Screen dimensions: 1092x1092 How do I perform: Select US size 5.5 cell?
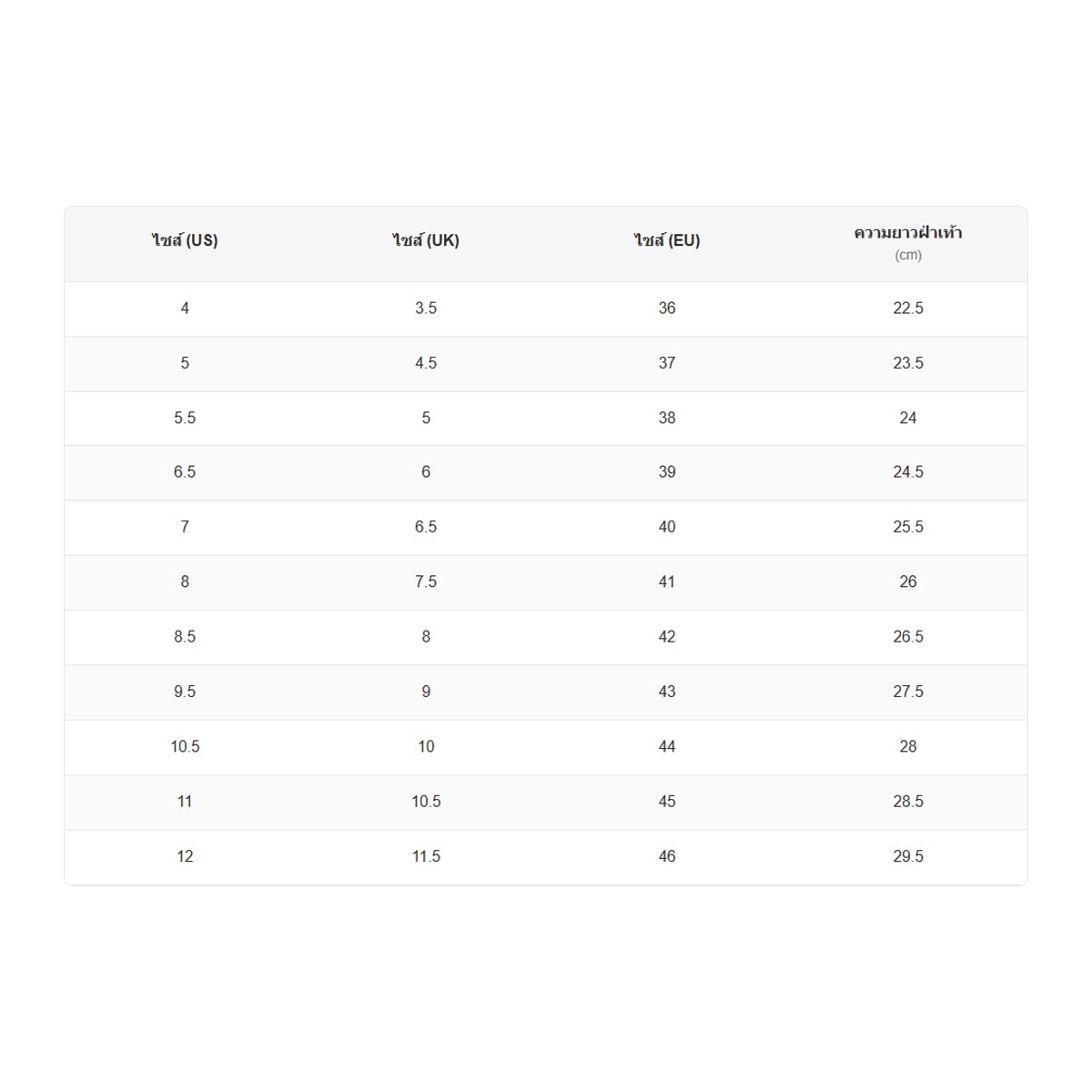click(x=185, y=419)
